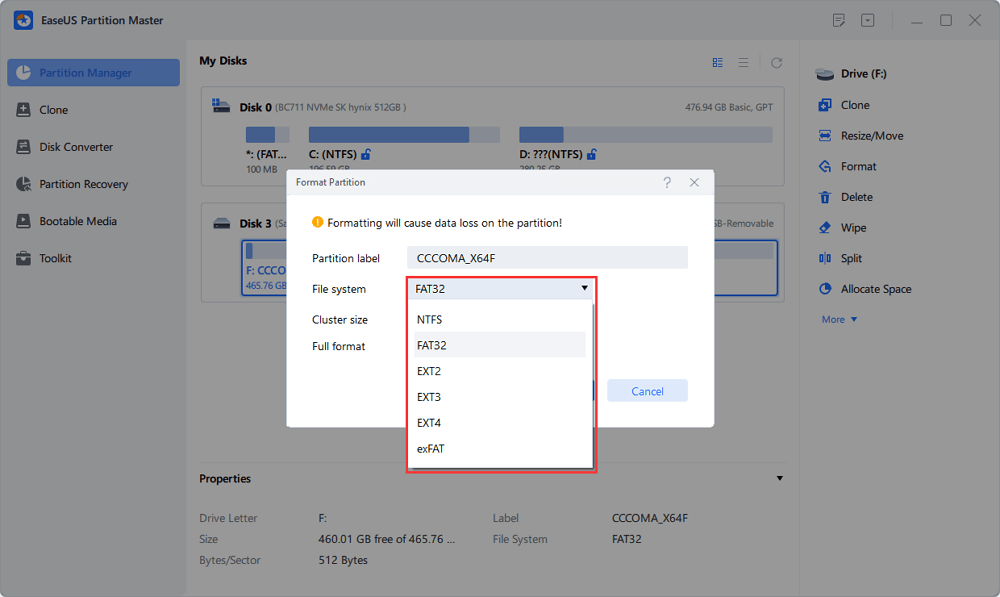This screenshot has width=1000, height=597.
Task: Click Cancel in Format Partition dialog
Action: (x=647, y=391)
